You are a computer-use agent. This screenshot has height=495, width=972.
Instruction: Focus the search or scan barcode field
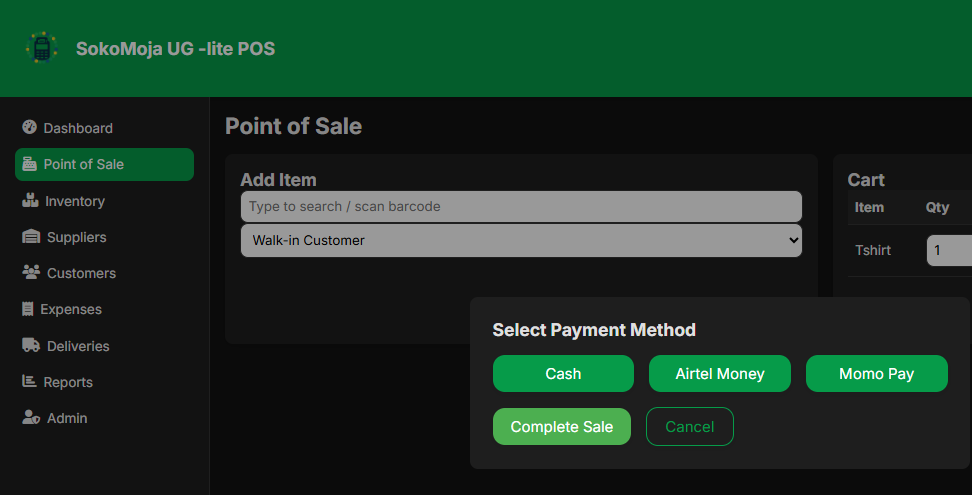[521, 206]
